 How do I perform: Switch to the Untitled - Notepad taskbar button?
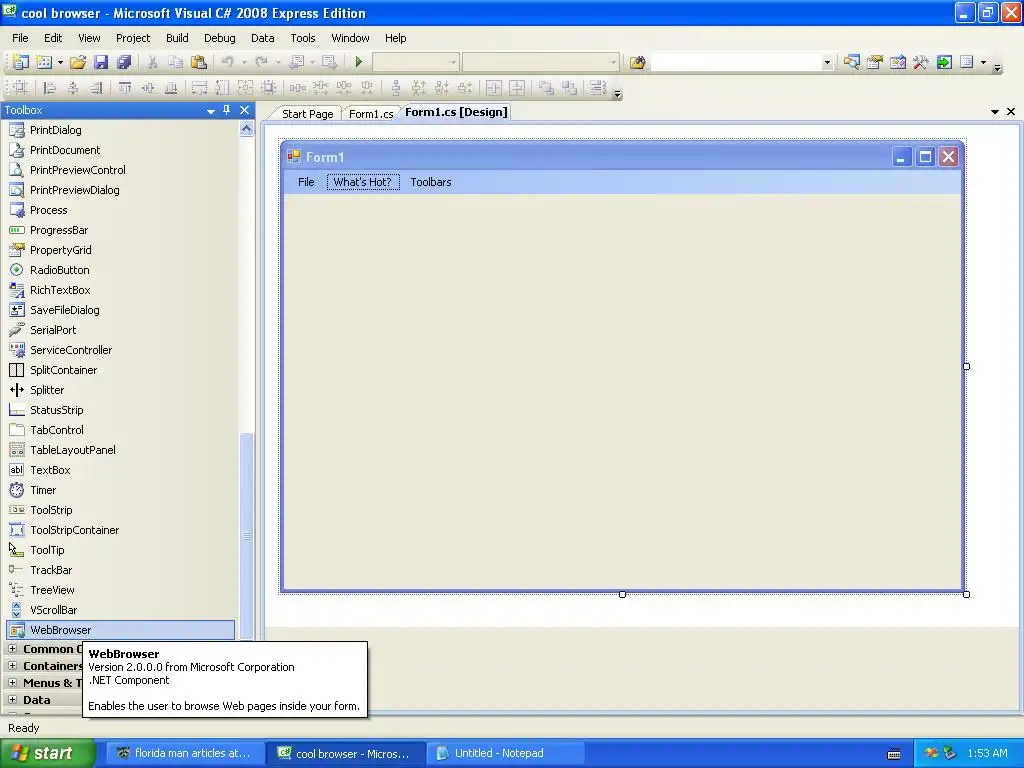pyautogui.click(x=505, y=753)
